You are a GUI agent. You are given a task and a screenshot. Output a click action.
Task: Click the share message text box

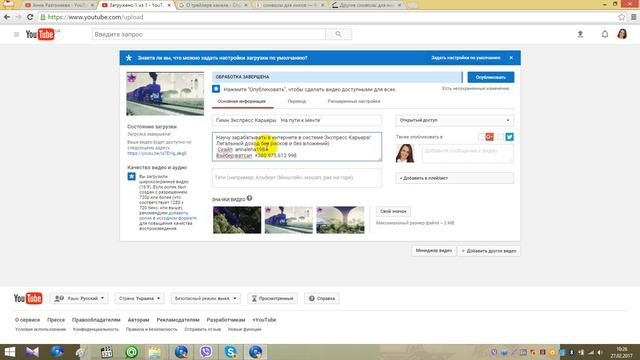coord(467,154)
